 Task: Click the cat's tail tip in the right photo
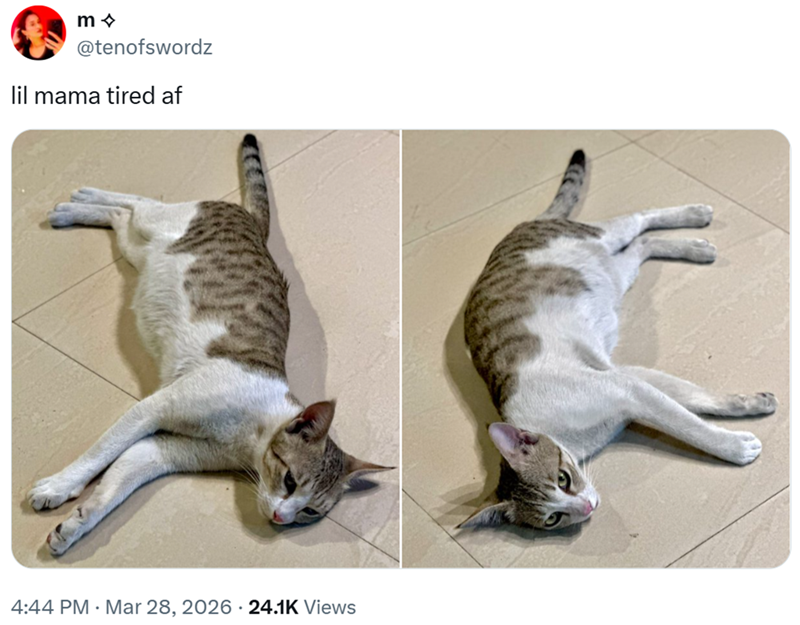point(577,159)
